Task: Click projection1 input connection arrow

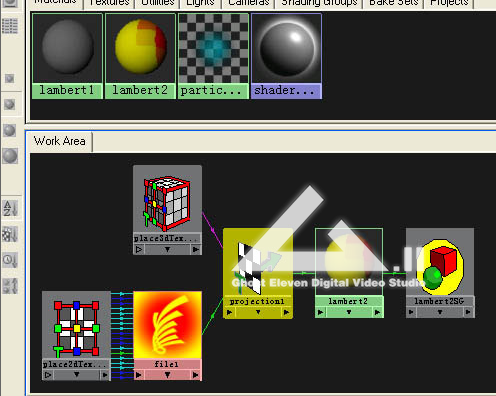Action: coord(230,312)
